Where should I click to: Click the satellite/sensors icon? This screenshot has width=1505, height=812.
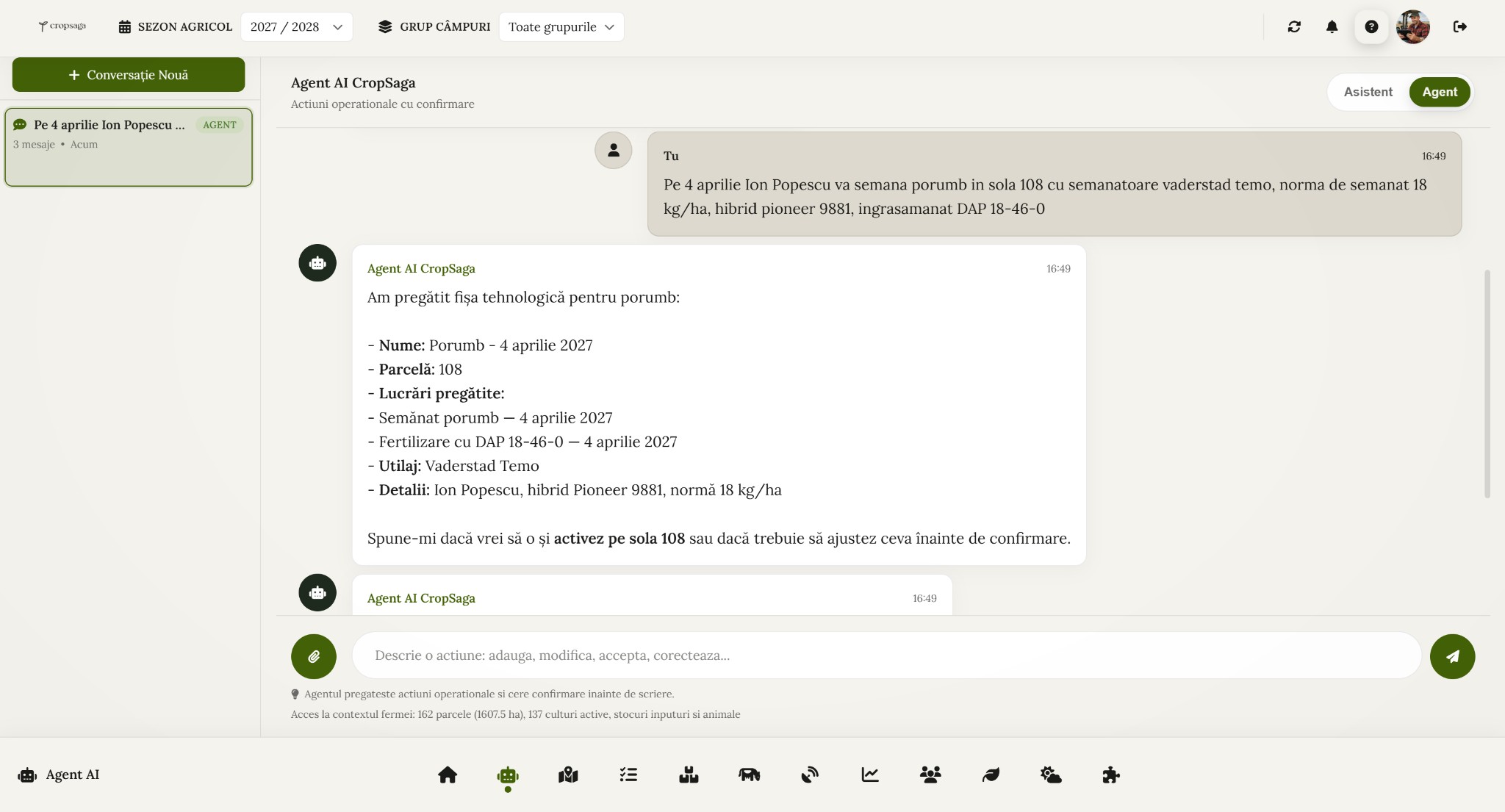(810, 775)
